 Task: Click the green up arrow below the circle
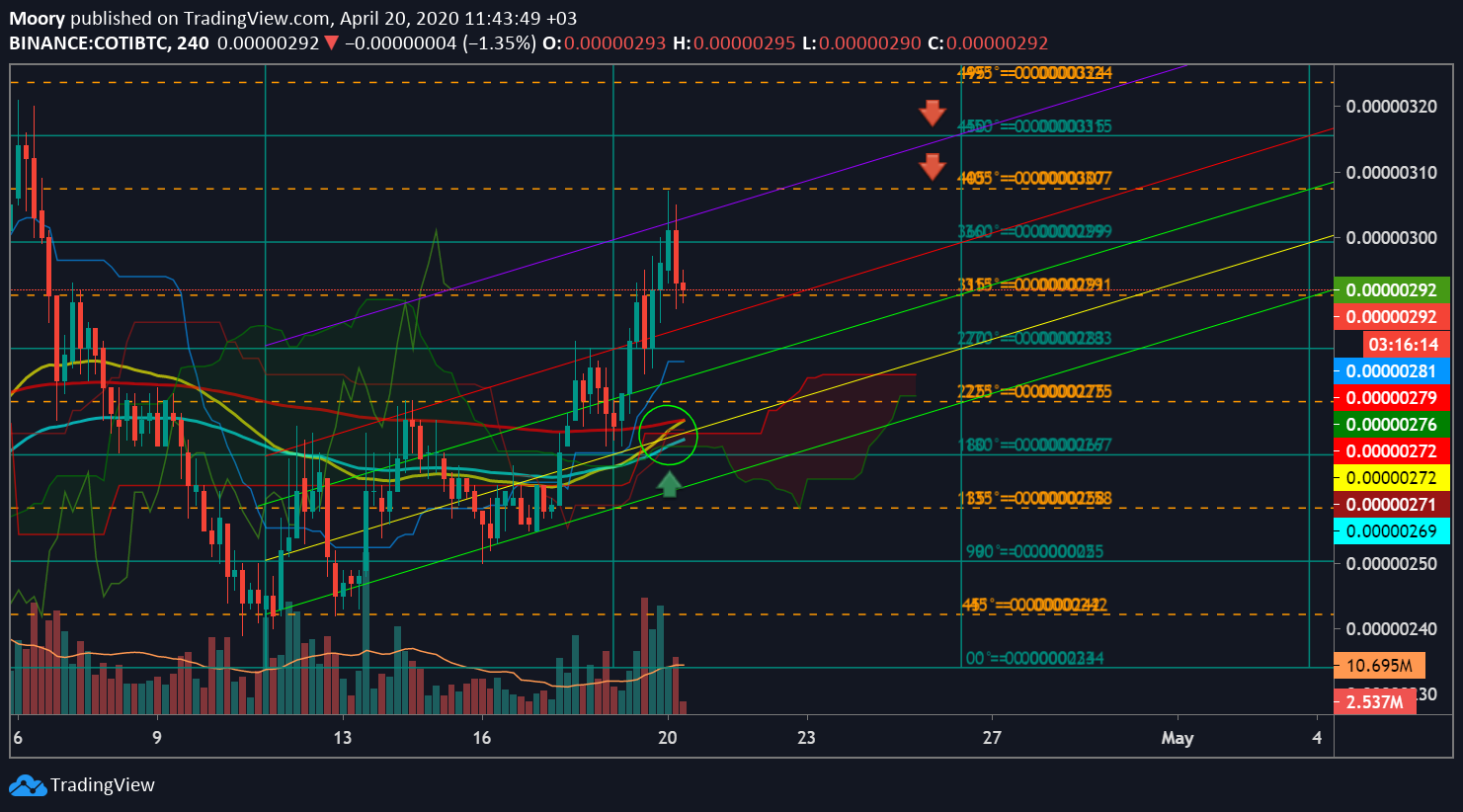669,483
